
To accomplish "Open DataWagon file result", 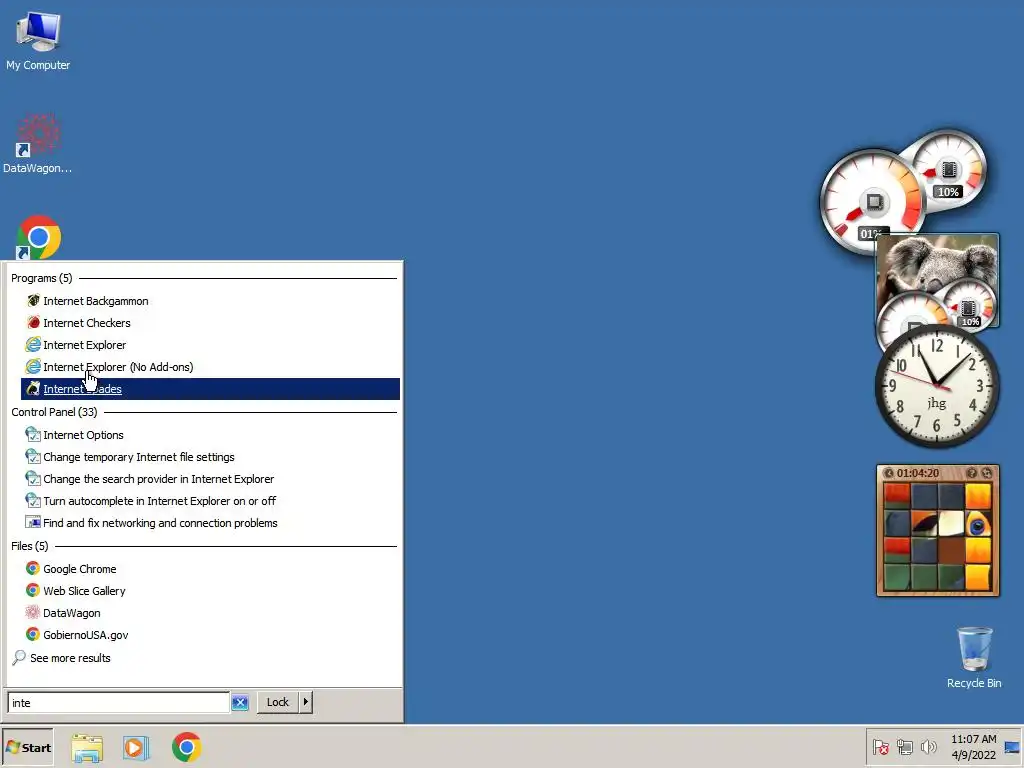I will coord(210,613).
